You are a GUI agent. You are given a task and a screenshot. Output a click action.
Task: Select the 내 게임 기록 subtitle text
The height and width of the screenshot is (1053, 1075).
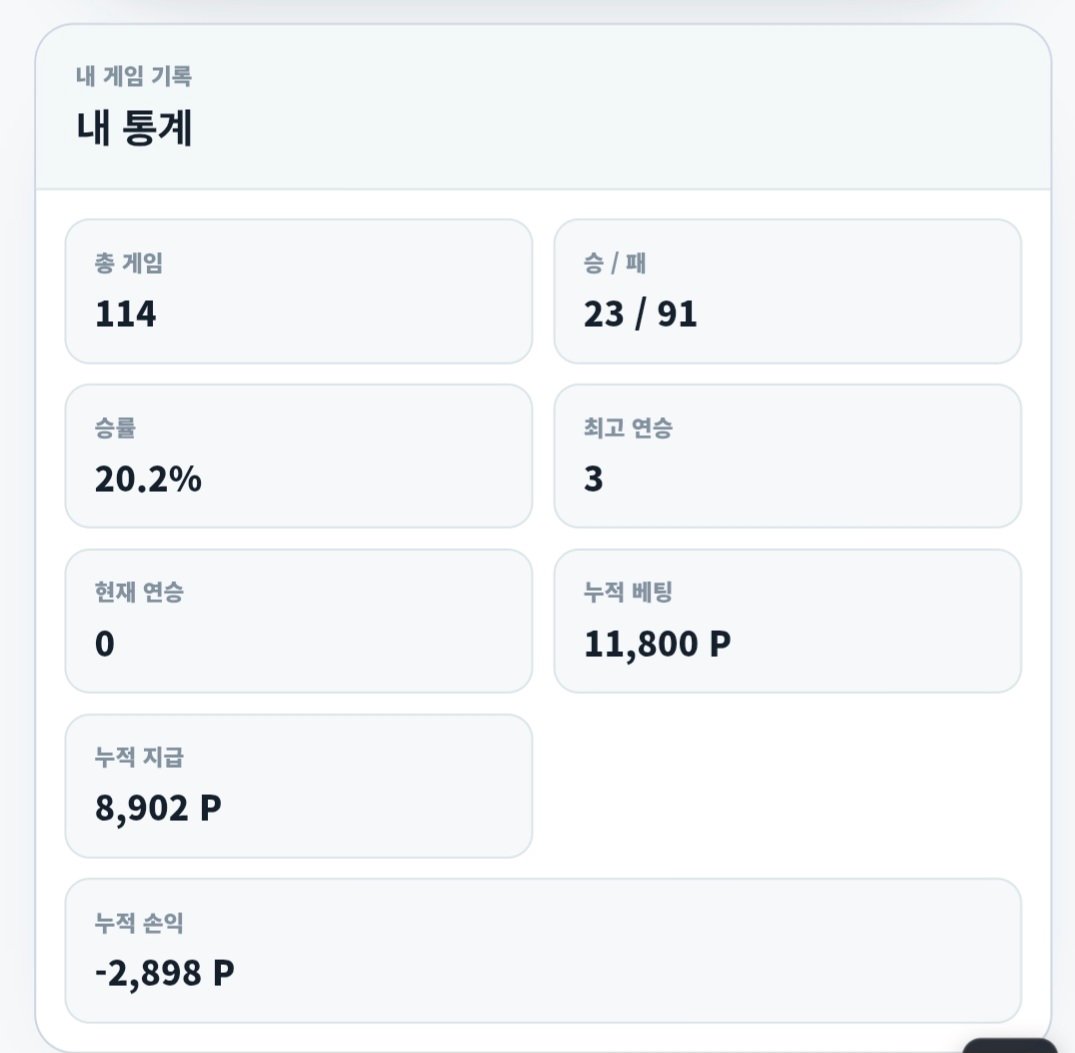[134, 76]
